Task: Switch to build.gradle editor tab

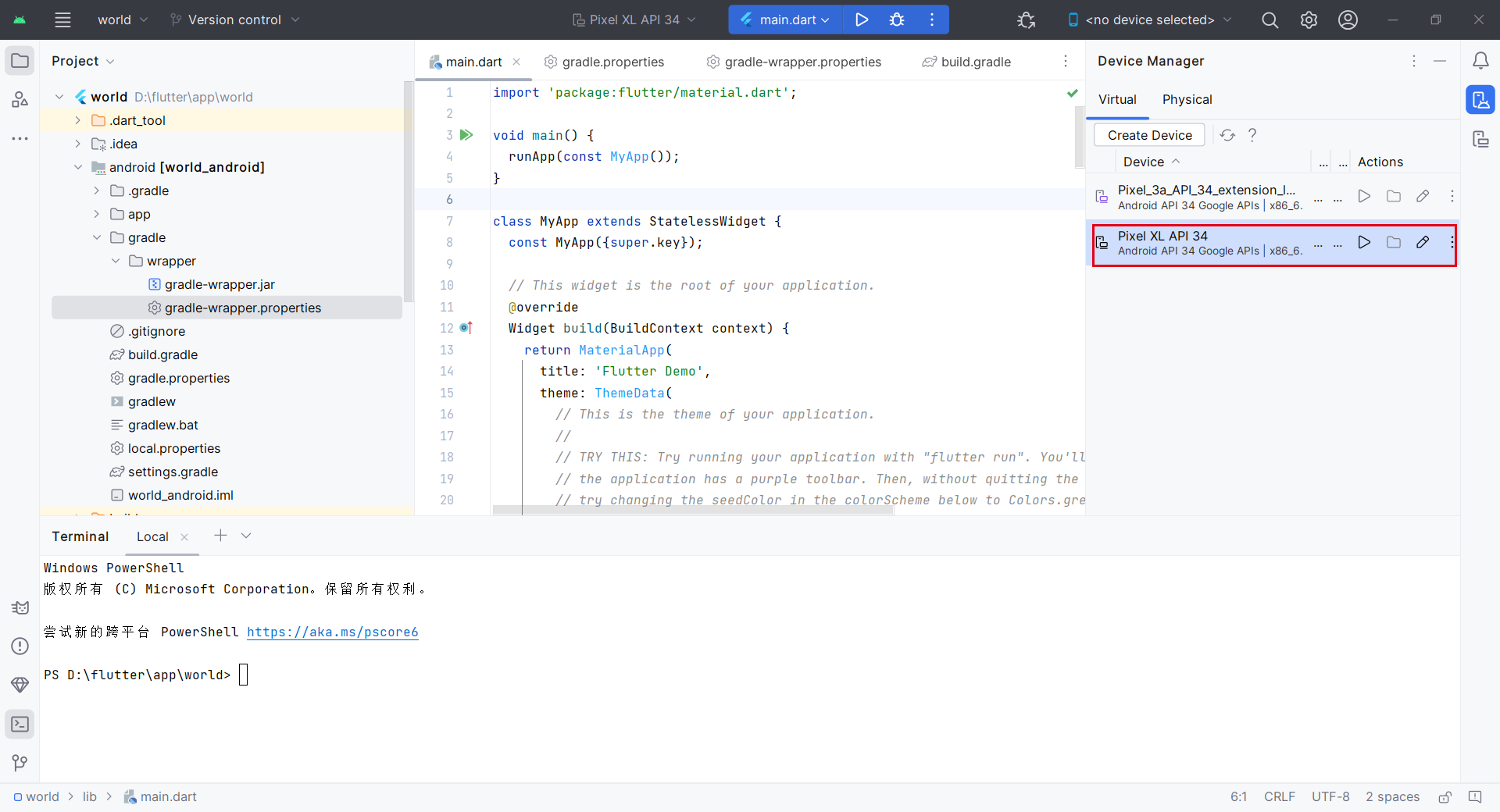Action: [966, 62]
